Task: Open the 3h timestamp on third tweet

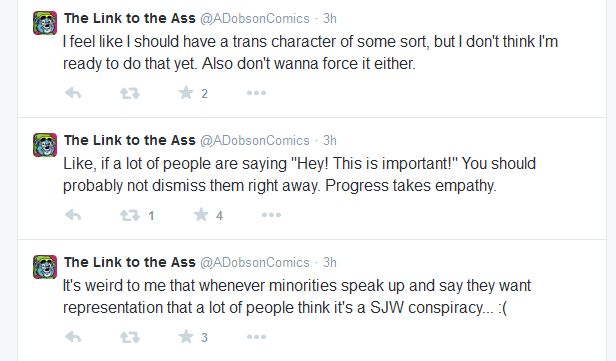Action: click(x=330, y=262)
